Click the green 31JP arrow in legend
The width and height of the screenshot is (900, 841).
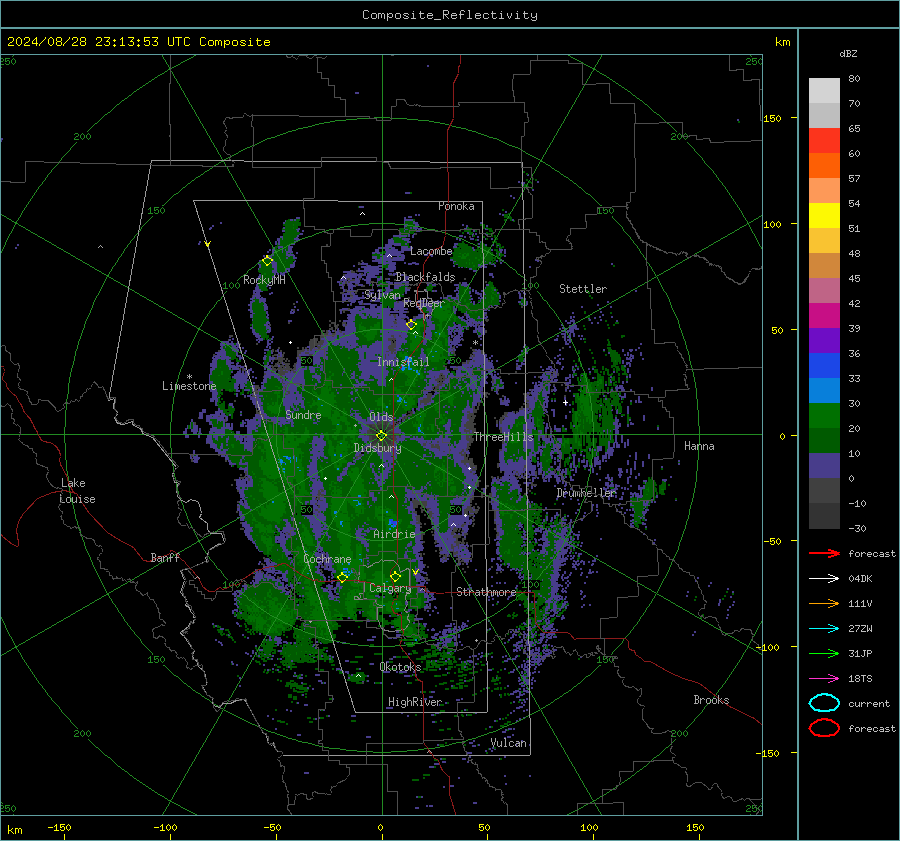coord(824,653)
